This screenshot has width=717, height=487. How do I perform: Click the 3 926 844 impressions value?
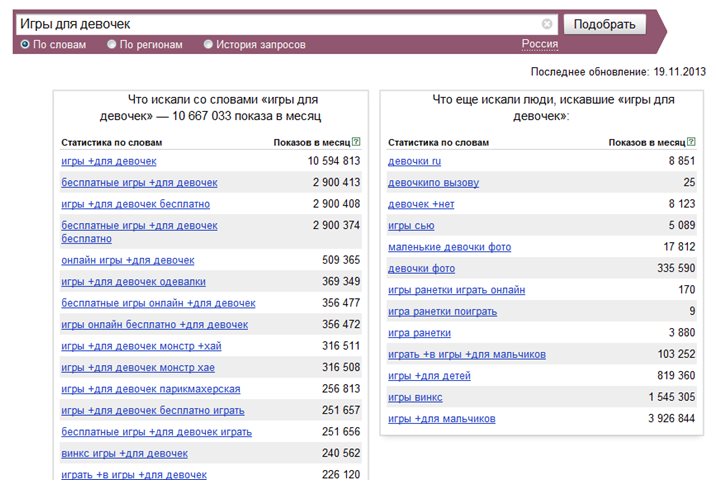coord(671,419)
